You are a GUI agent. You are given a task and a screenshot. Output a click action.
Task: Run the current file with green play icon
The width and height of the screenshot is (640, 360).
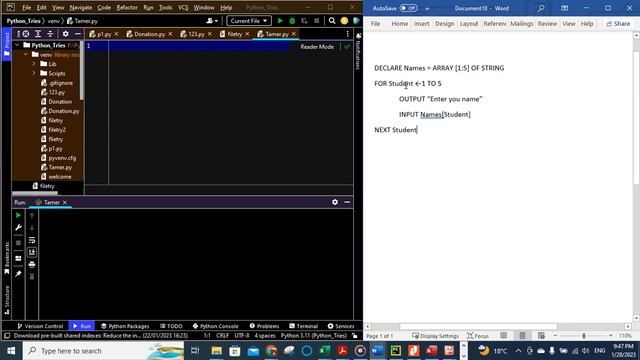pyautogui.click(x=280, y=21)
